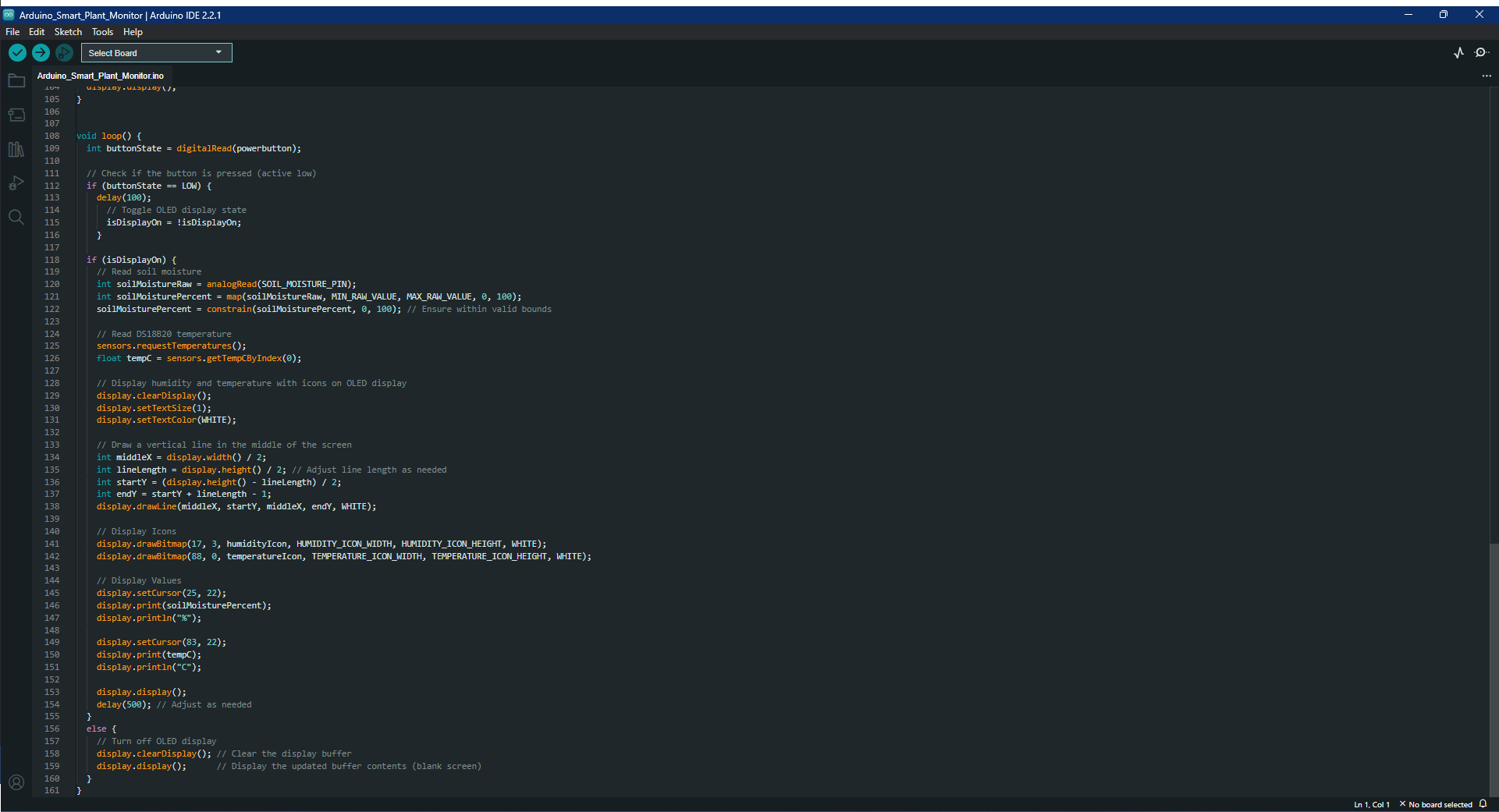
Task: Click the Verify sketch checkmark button
Action: pos(17,52)
